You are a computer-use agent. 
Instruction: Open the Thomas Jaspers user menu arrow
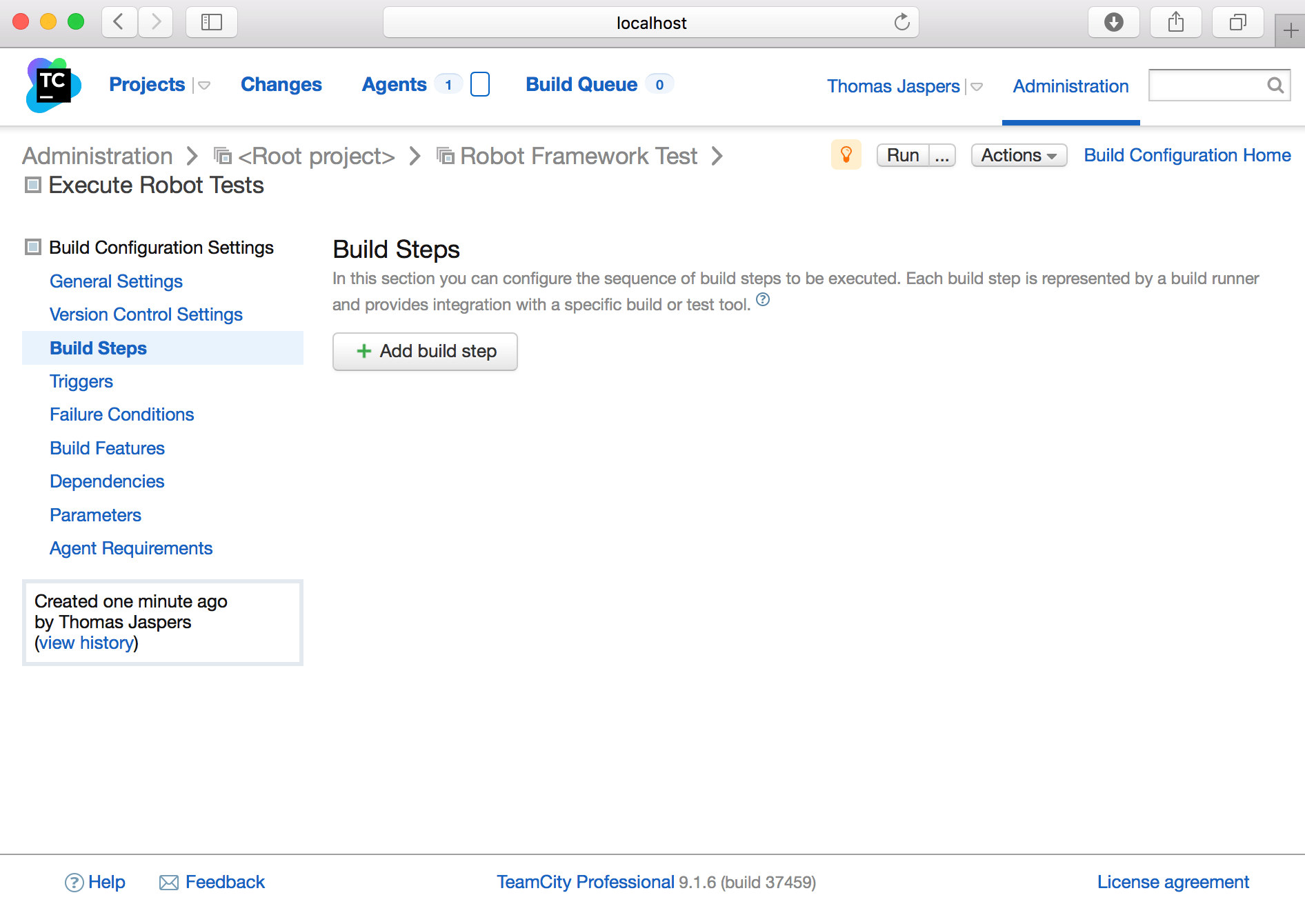[977, 87]
